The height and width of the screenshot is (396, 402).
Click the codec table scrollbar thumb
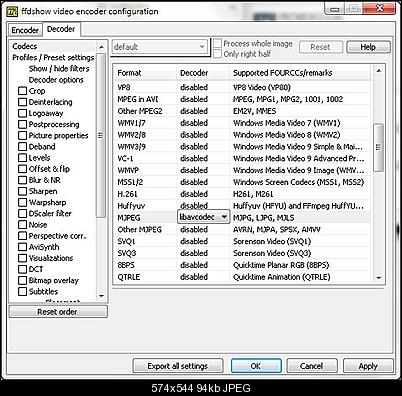[378, 147]
